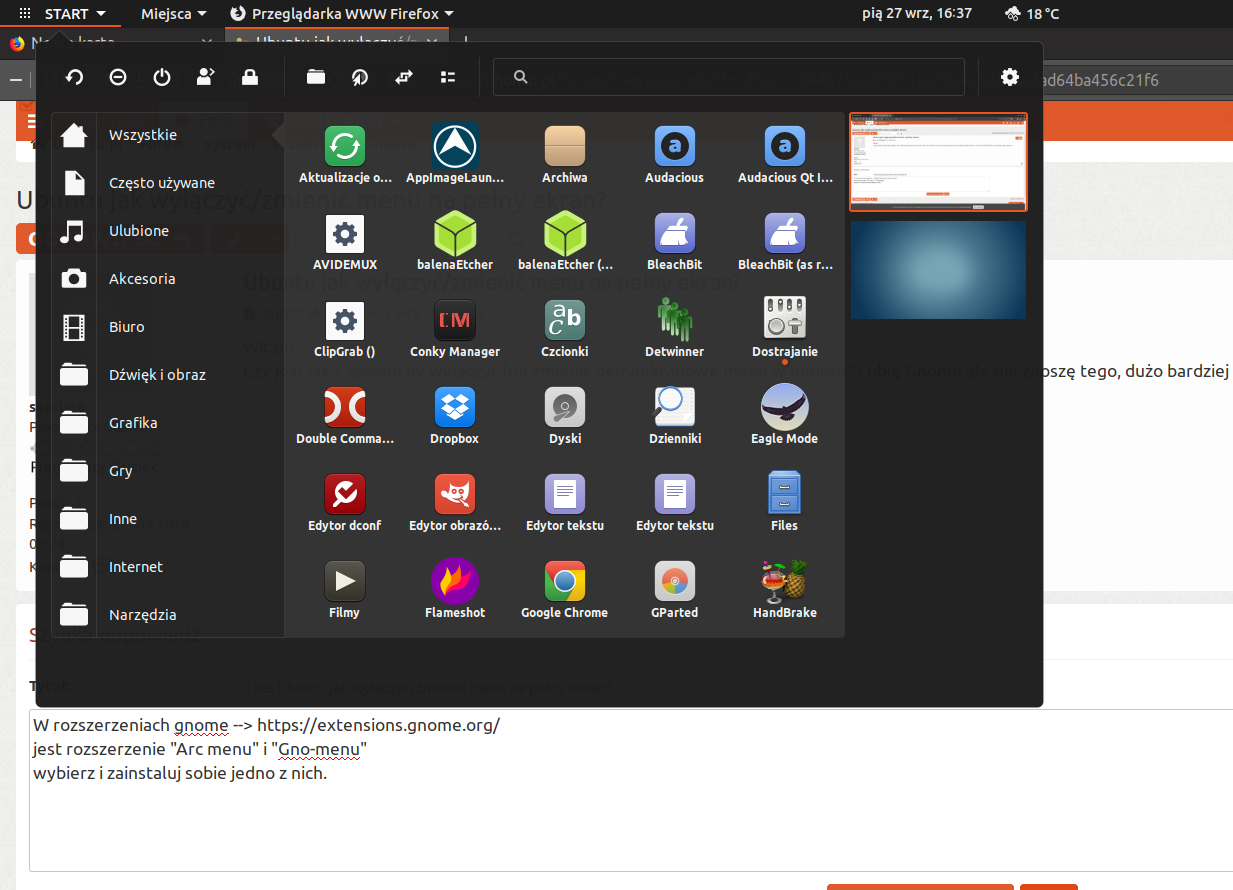
Task: Select the Inne category
Action: coord(168,519)
